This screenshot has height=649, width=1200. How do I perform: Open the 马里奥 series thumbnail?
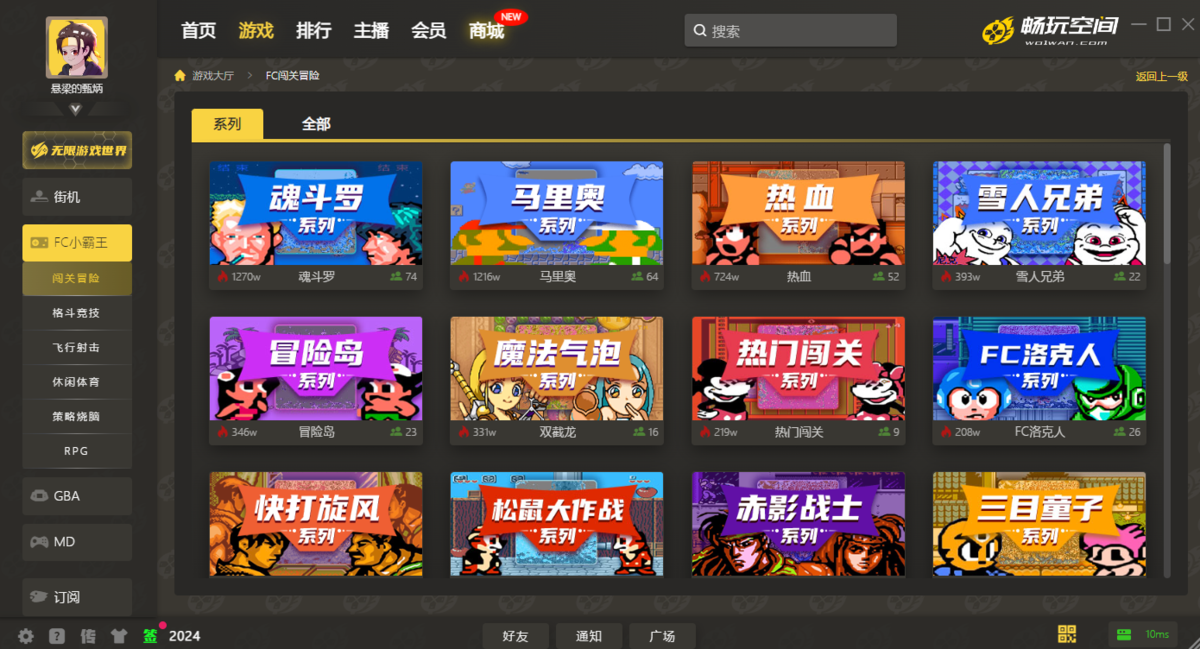point(557,213)
